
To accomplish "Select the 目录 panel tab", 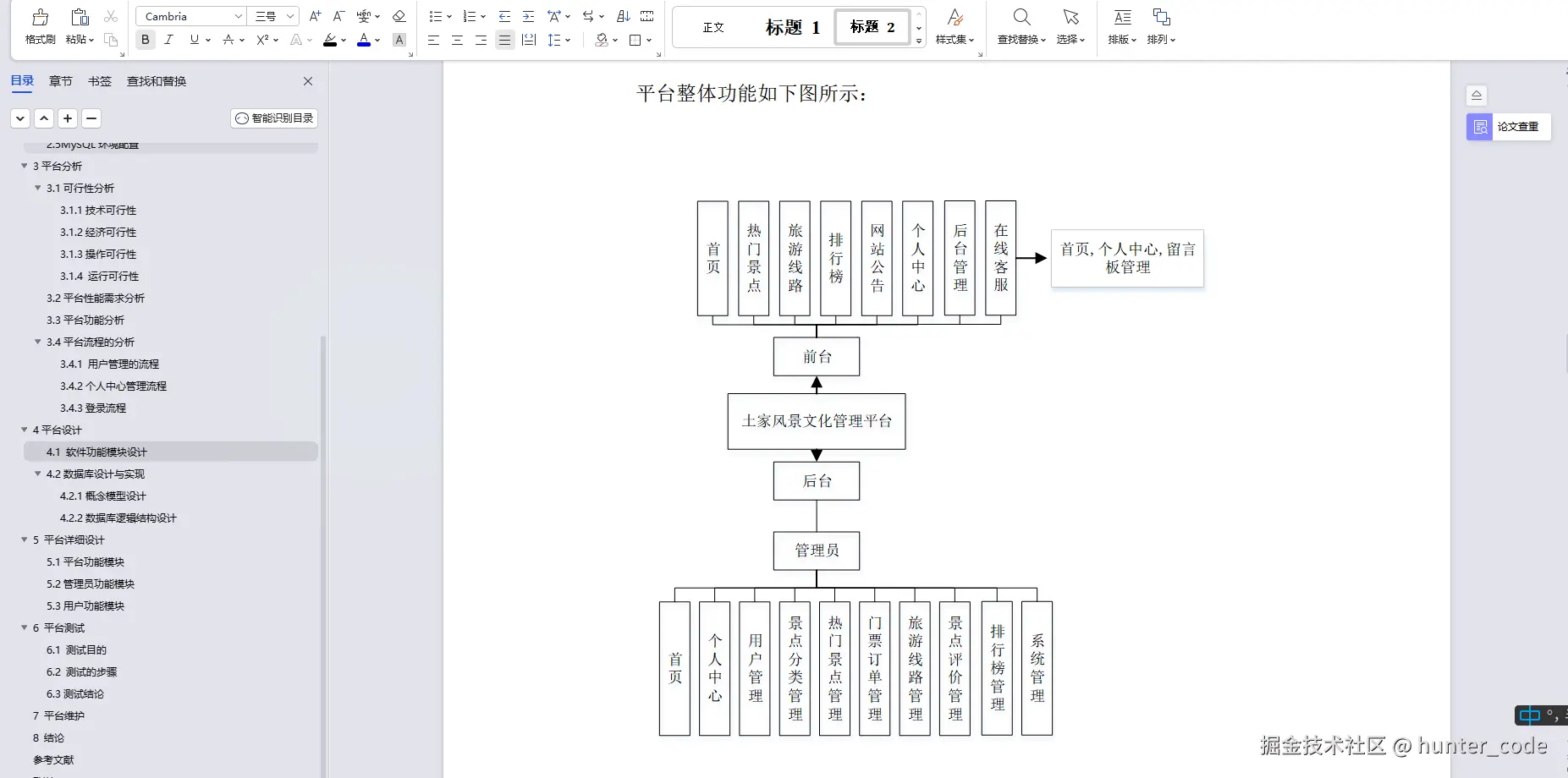I will (22, 81).
